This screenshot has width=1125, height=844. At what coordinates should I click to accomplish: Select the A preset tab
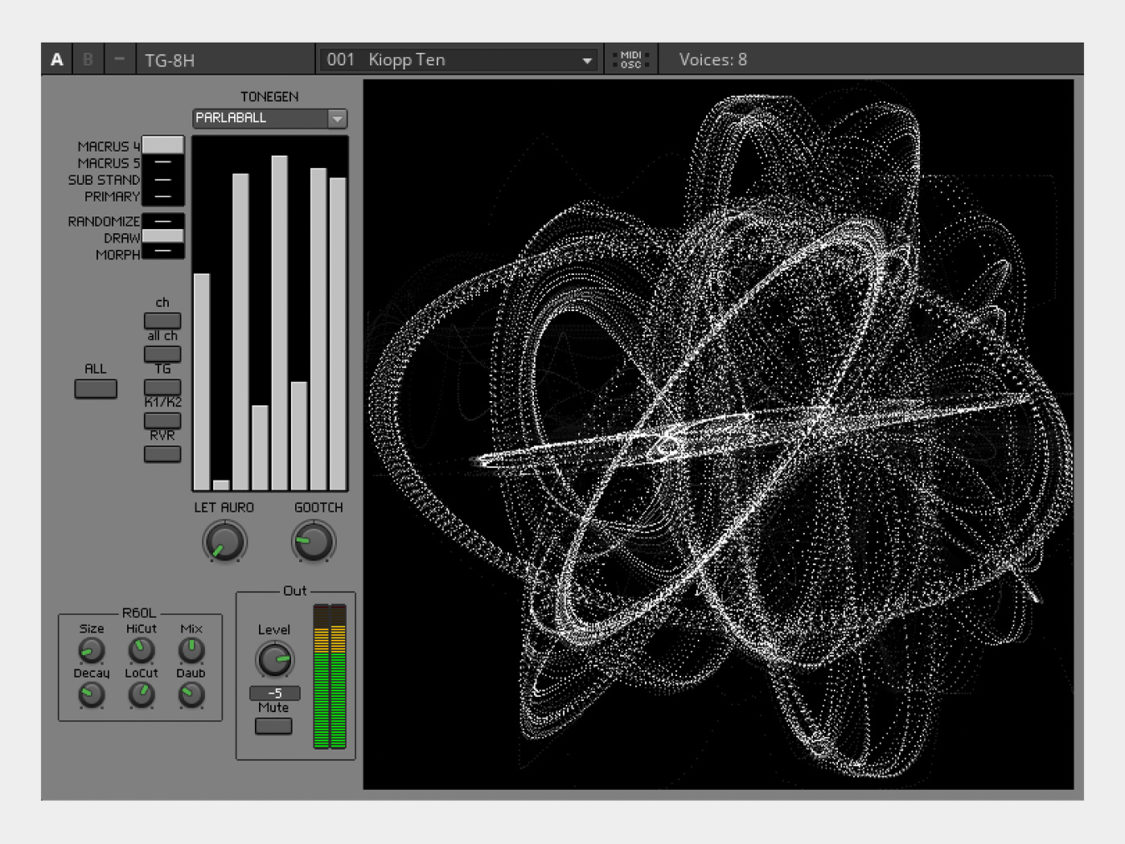[57, 58]
